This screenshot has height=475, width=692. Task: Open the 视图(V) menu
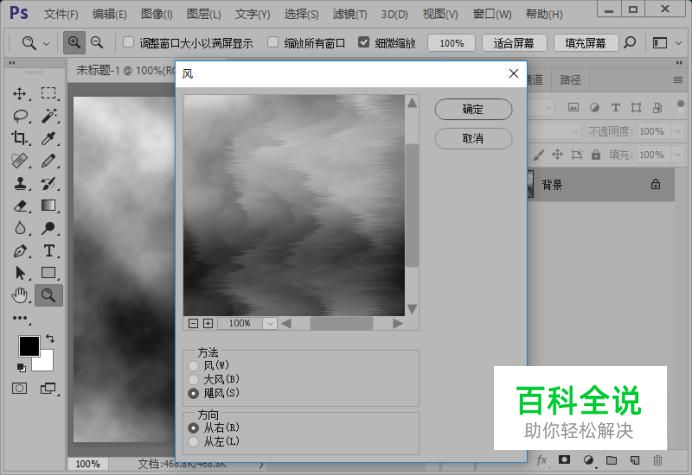(440, 14)
